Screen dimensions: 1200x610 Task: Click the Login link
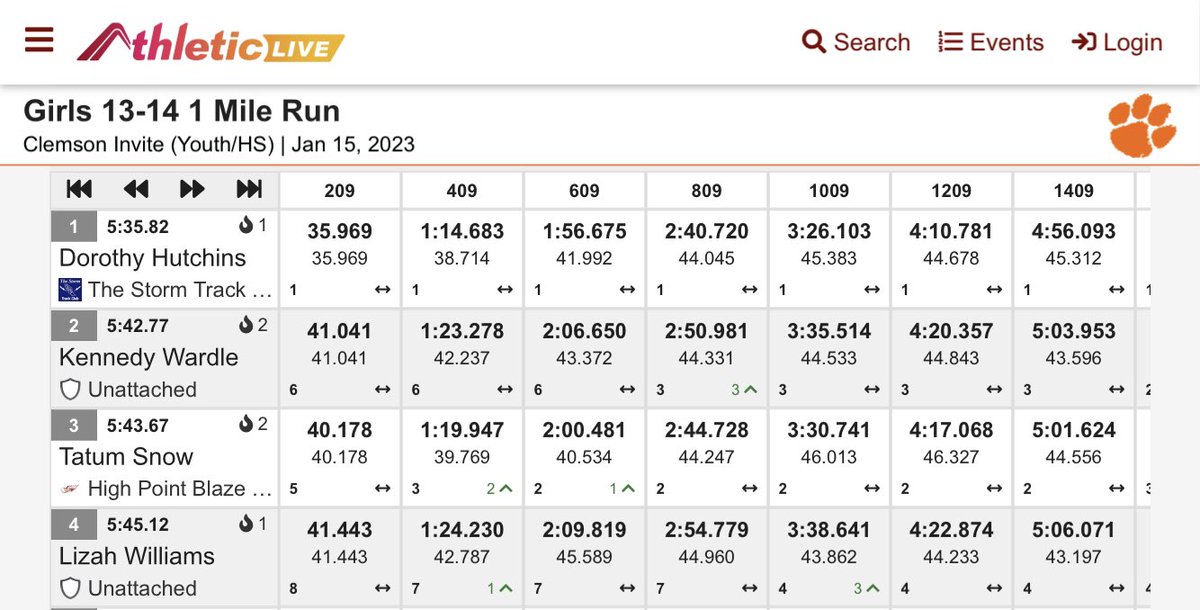point(1116,42)
